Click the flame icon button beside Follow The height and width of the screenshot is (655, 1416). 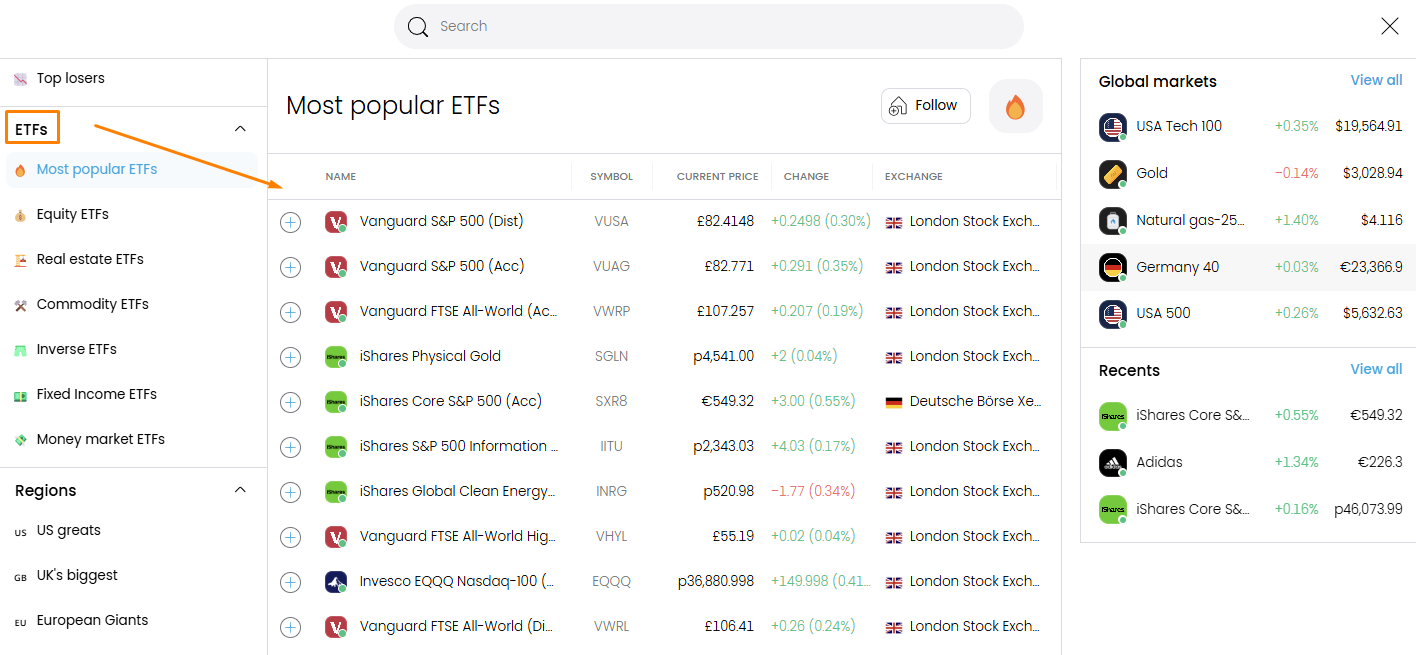point(1015,106)
